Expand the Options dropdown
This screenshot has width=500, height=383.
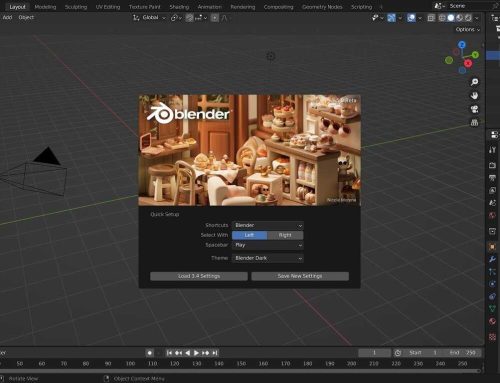[x=468, y=30]
